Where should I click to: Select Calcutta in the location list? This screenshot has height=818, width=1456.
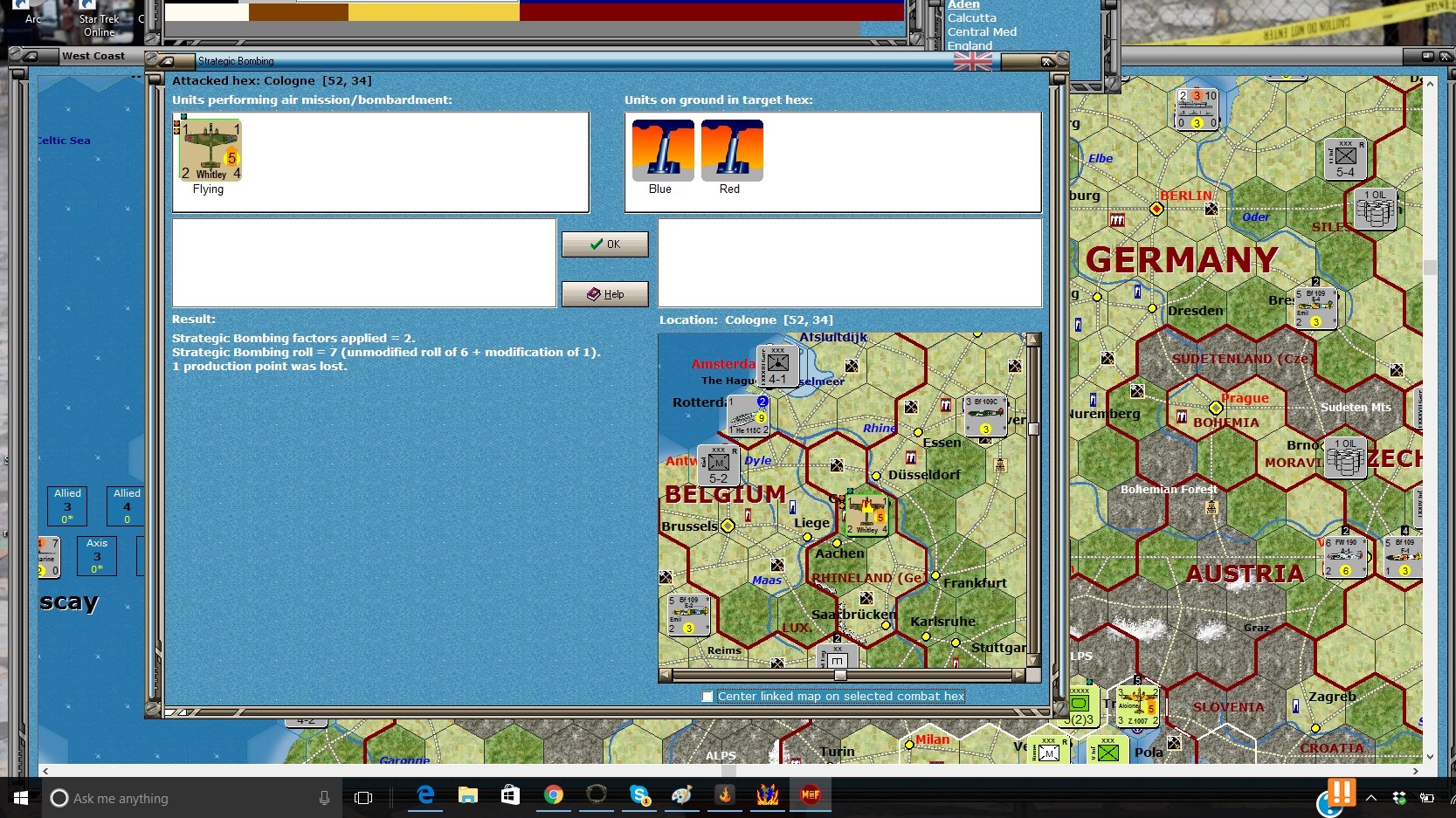(972, 17)
